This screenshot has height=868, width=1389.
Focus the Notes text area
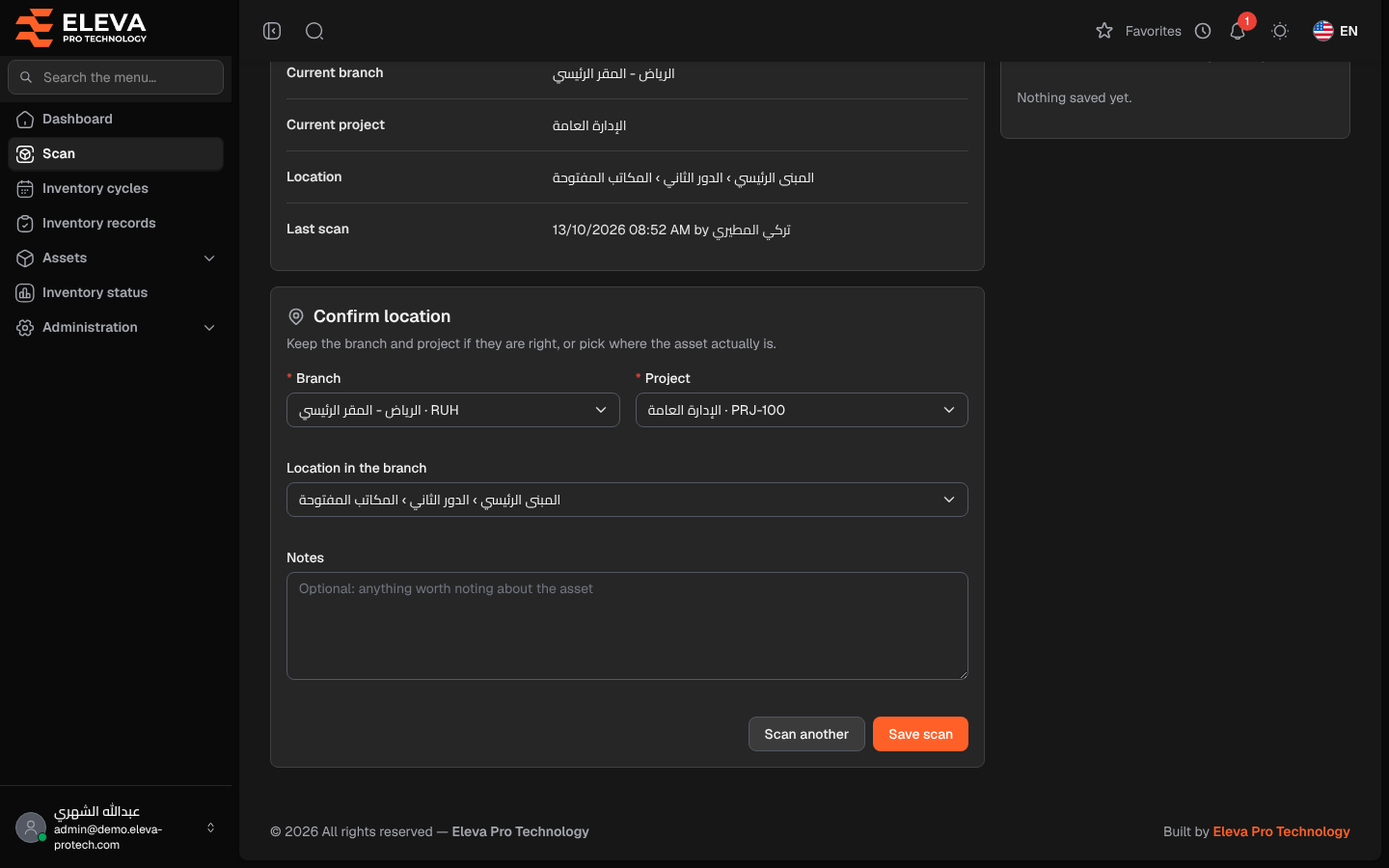point(627,626)
